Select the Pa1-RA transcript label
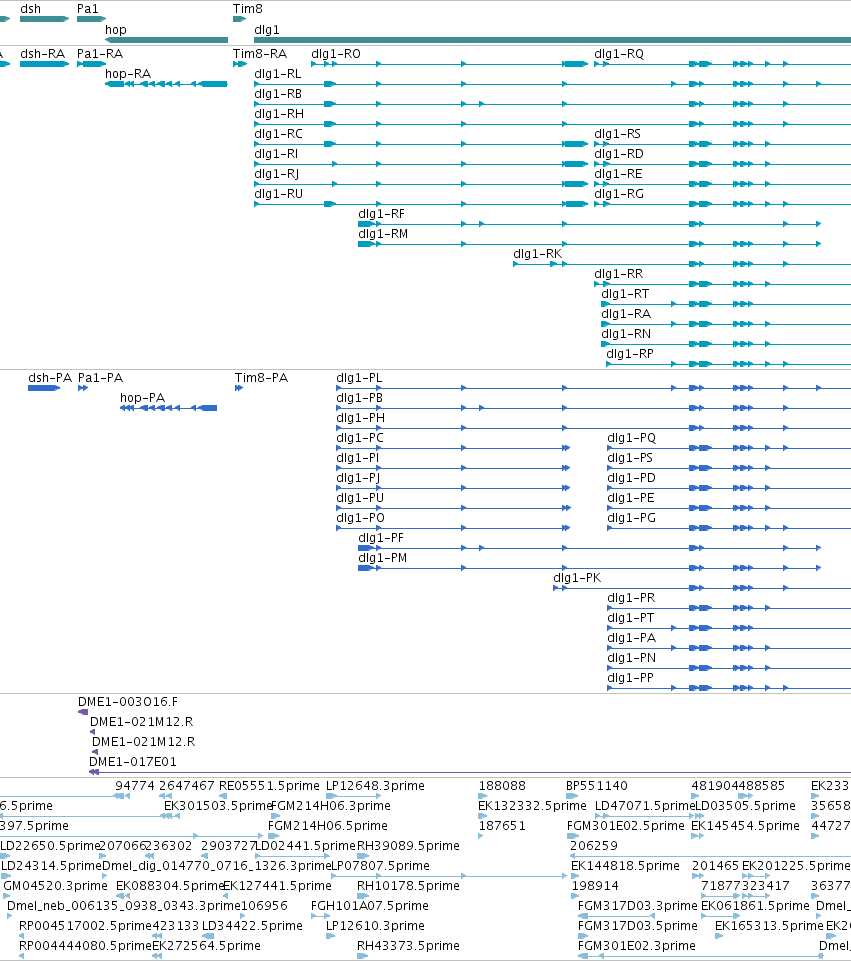Viewport: 851px width, 961px height. coord(100,54)
